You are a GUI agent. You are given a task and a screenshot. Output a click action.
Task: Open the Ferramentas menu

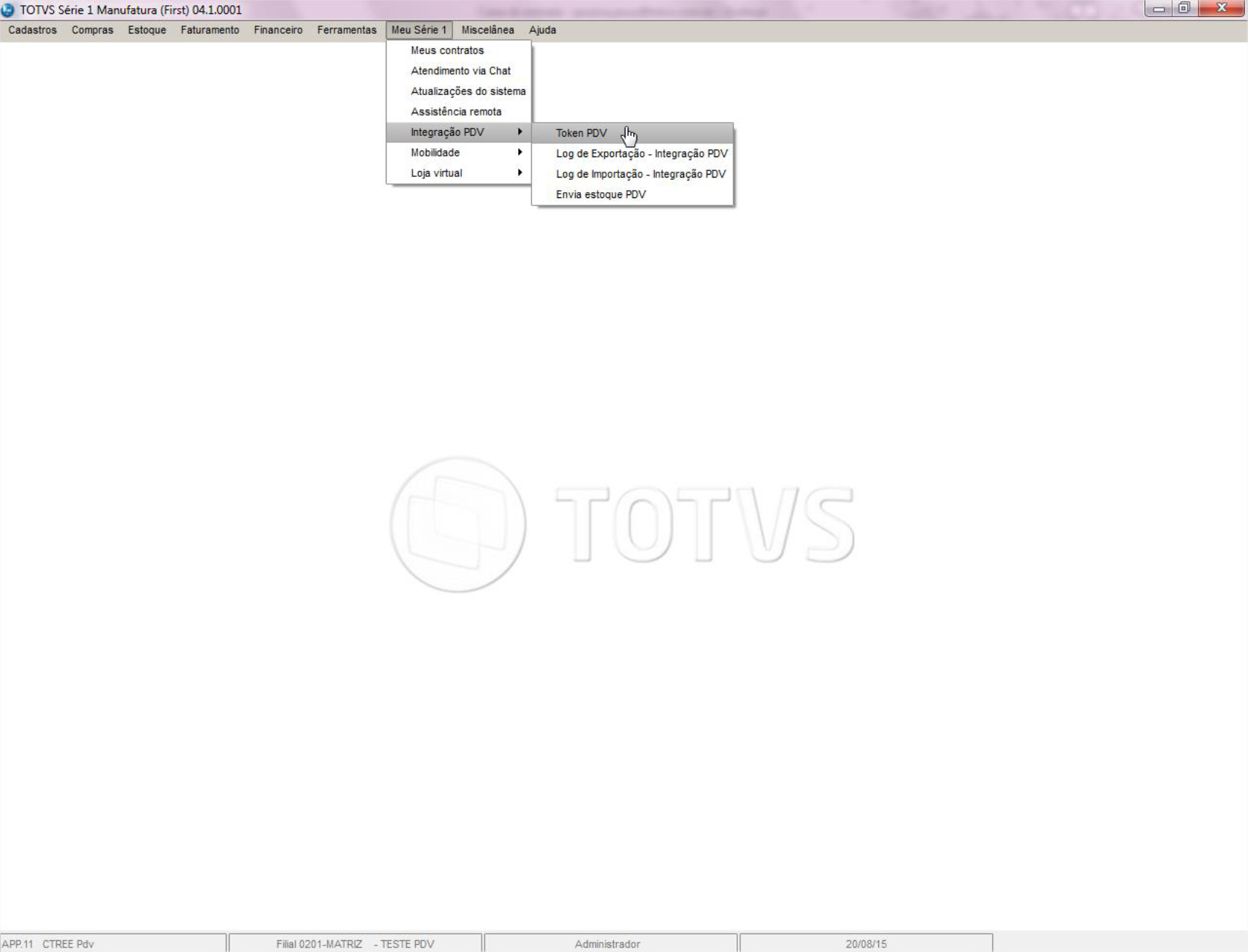coord(347,30)
